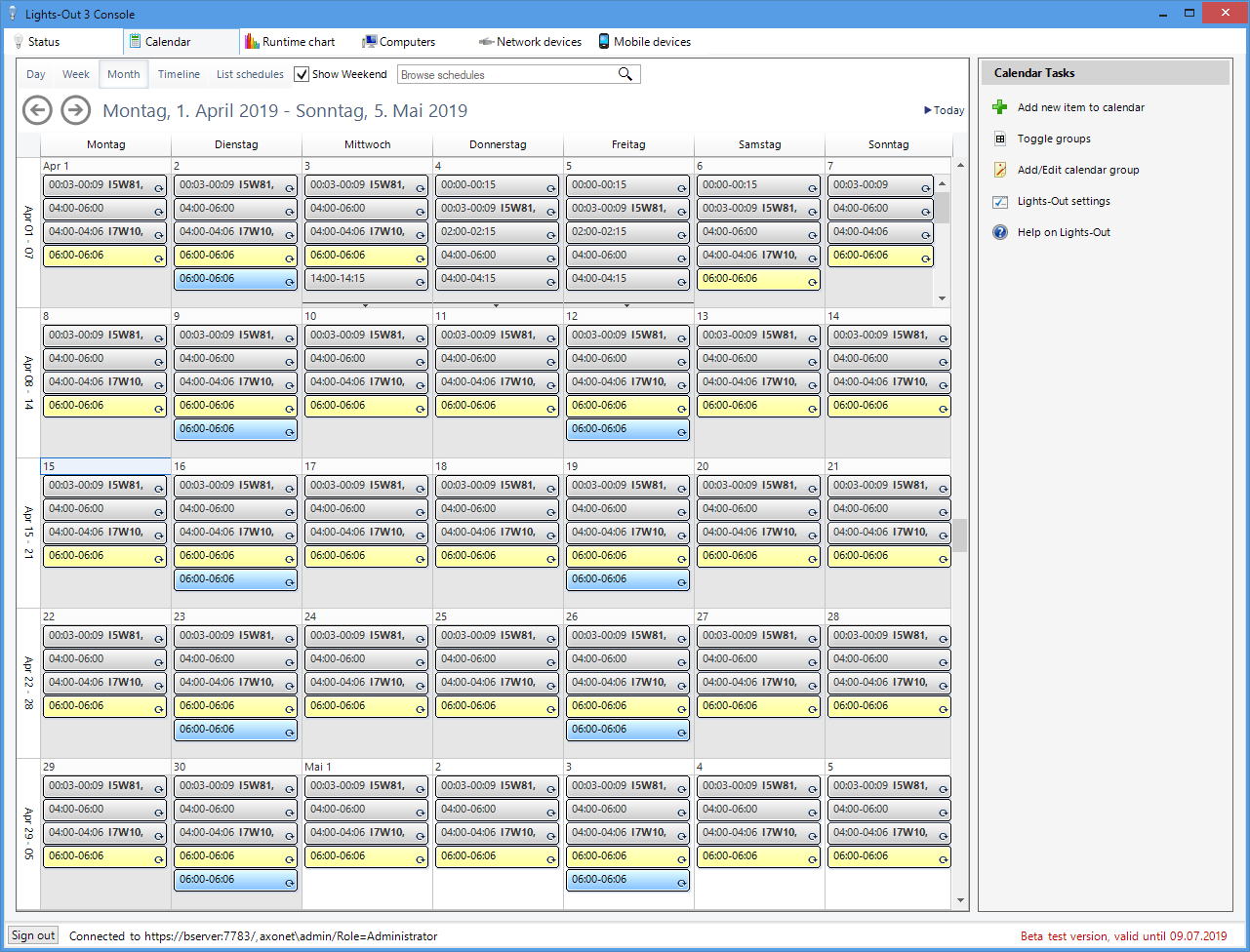Expand more items below April 3

pyautogui.click(x=366, y=304)
